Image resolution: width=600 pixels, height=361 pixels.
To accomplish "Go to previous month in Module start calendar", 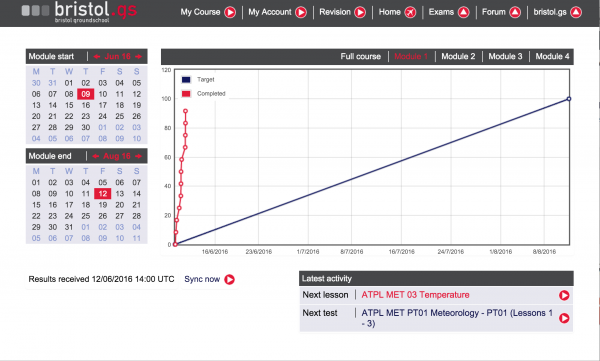I will click(96, 56).
